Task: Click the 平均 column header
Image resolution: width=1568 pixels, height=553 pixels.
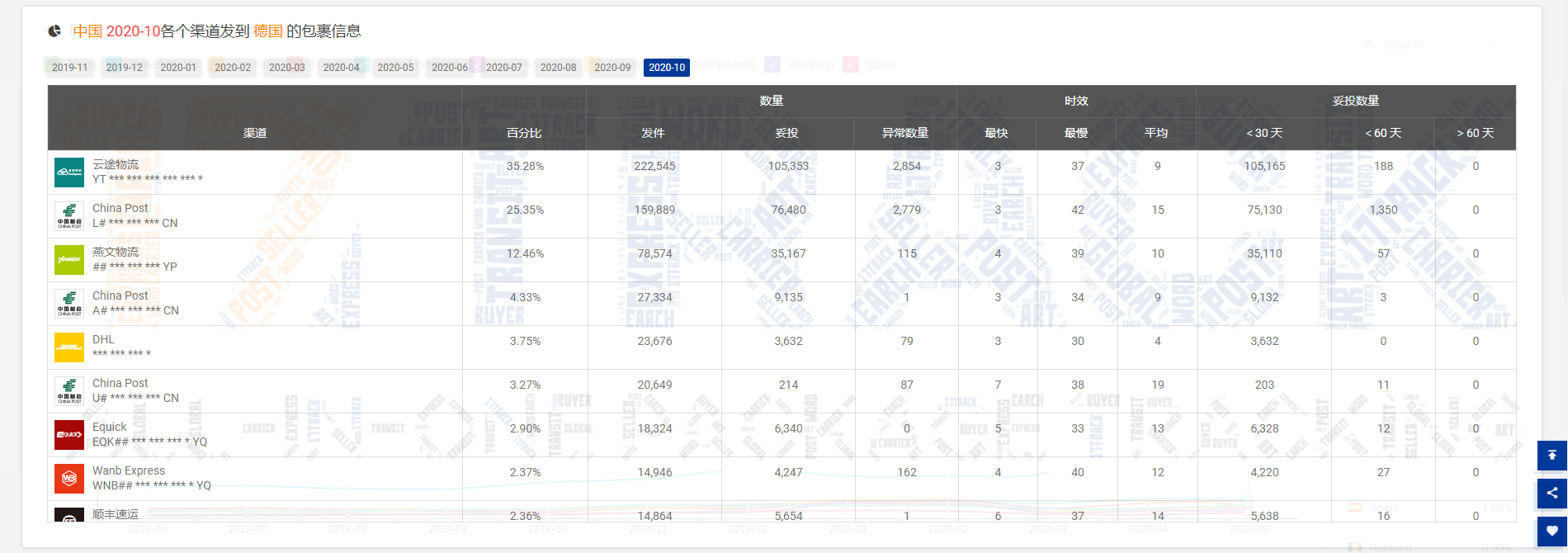Action: [1156, 133]
